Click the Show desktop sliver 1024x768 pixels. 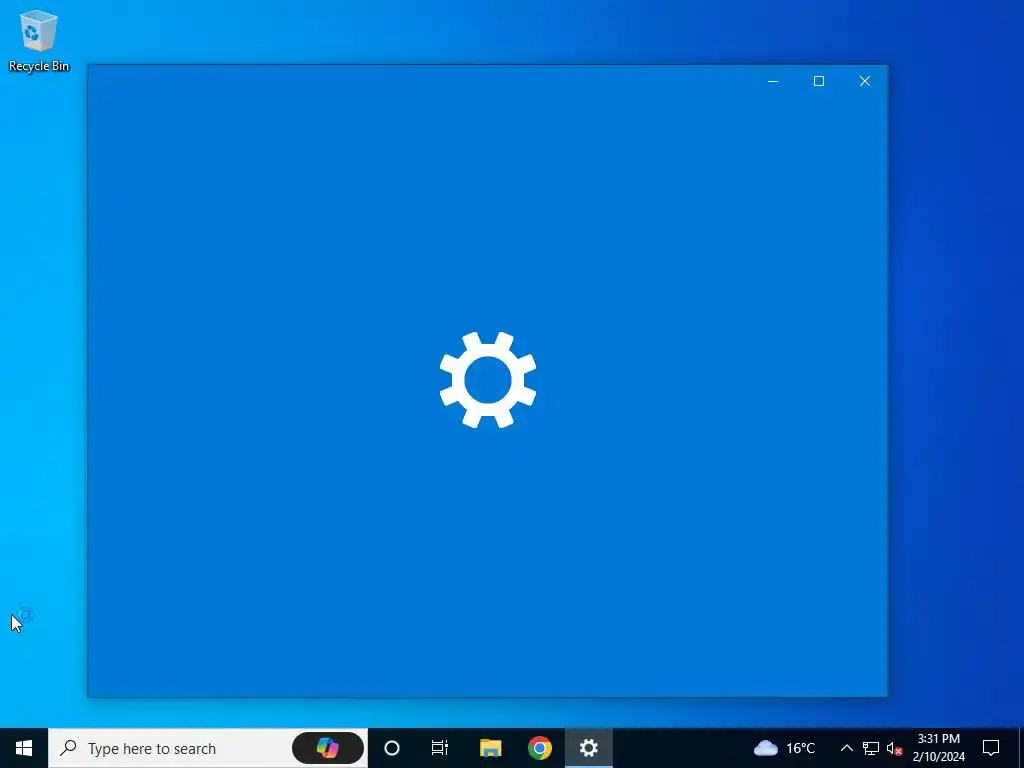(x=1021, y=748)
